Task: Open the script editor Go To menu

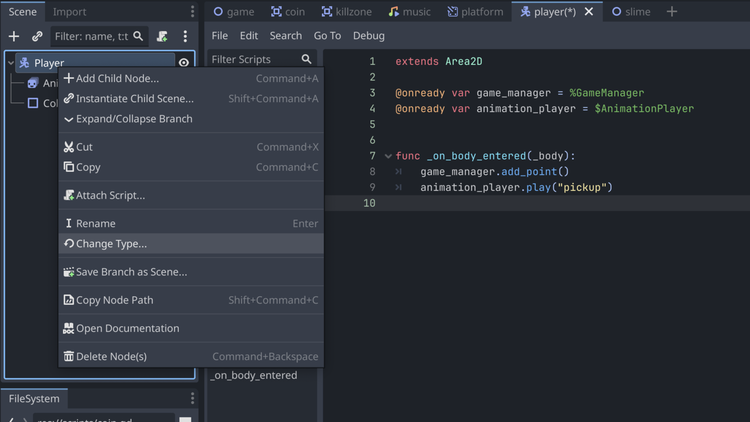Action: [327, 36]
